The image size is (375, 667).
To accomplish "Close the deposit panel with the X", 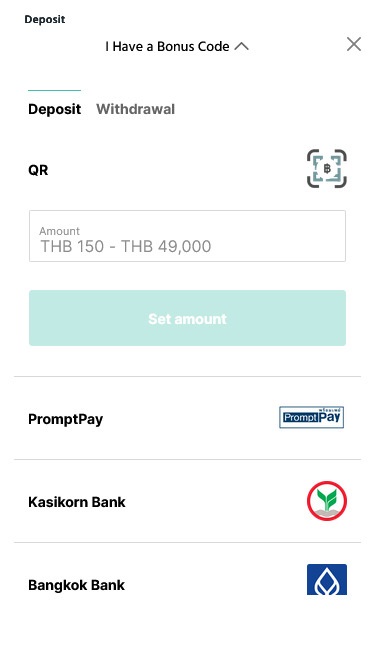I will 354,44.
